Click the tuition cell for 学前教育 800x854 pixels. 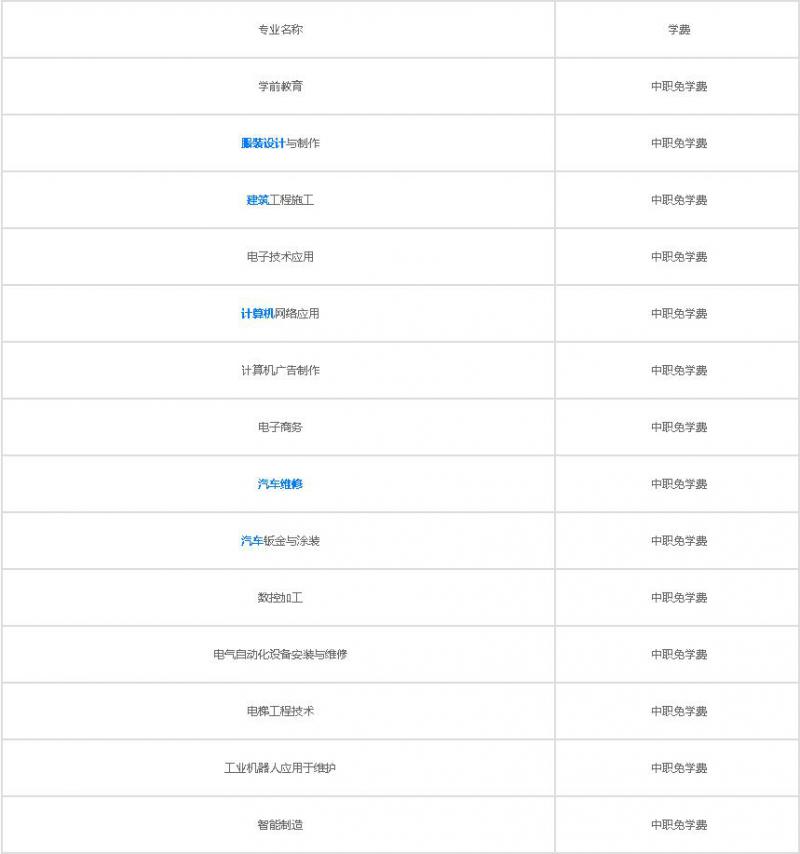pos(679,87)
